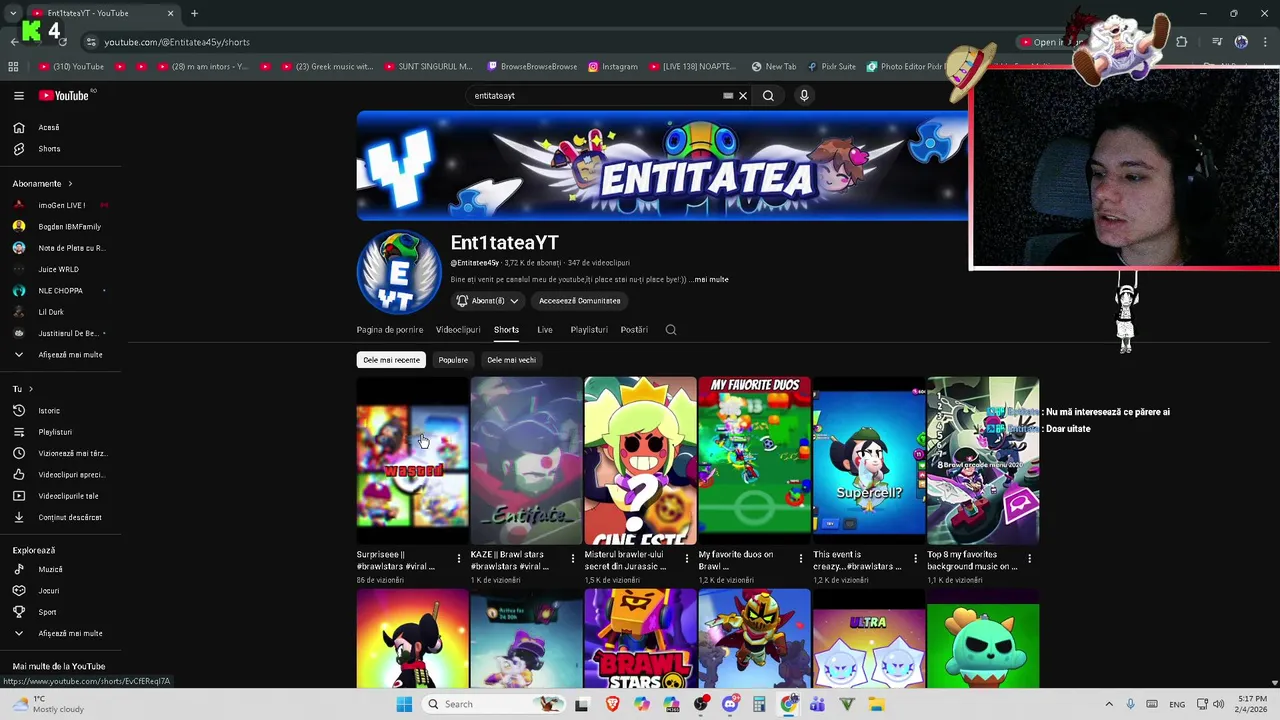1280x720 pixels.
Task: Clear the search box with X
Action: tap(743, 96)
